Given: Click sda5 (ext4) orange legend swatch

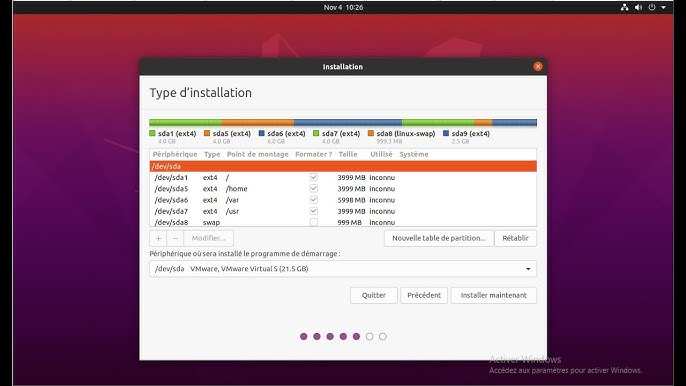Looking at the screenshot, I should (207, 133).
